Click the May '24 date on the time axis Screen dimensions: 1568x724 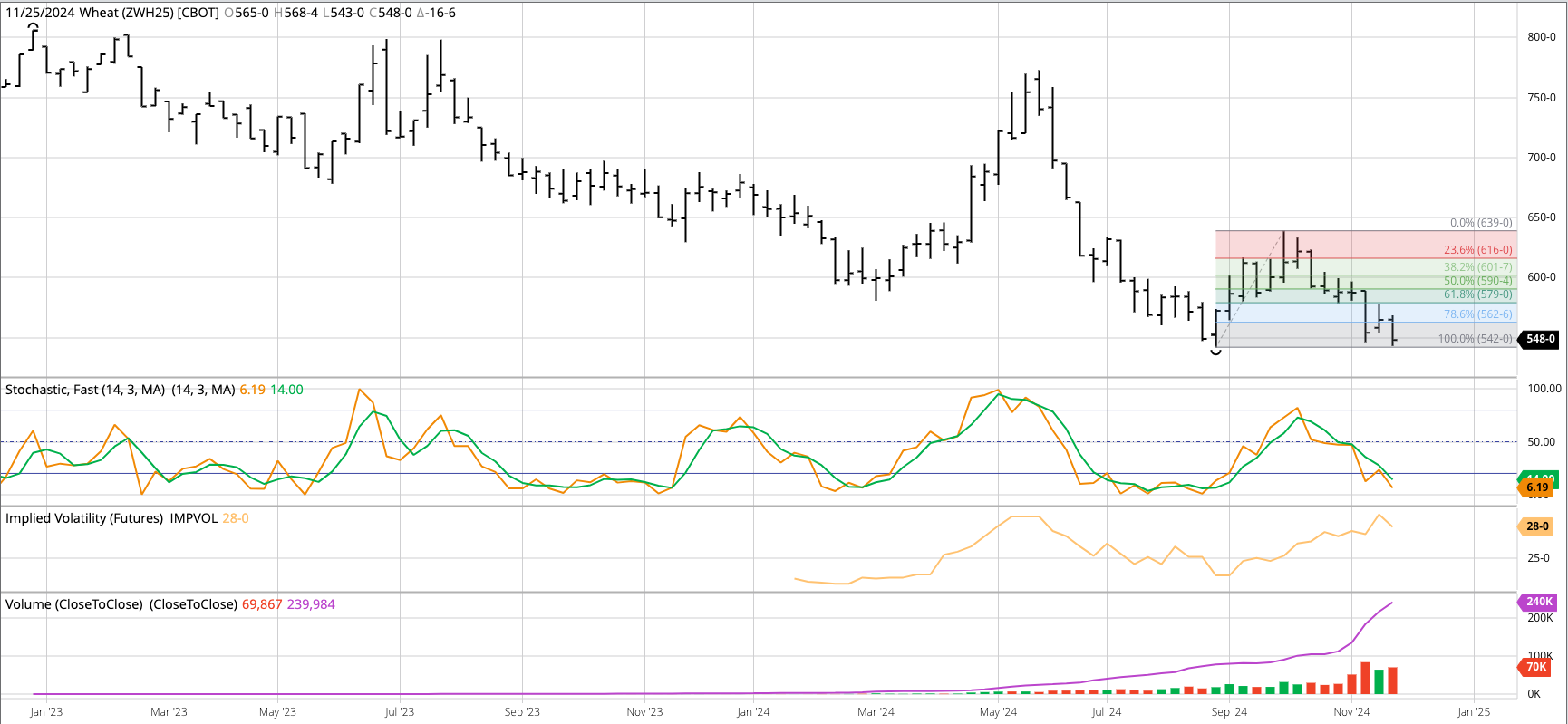[998, 712]
